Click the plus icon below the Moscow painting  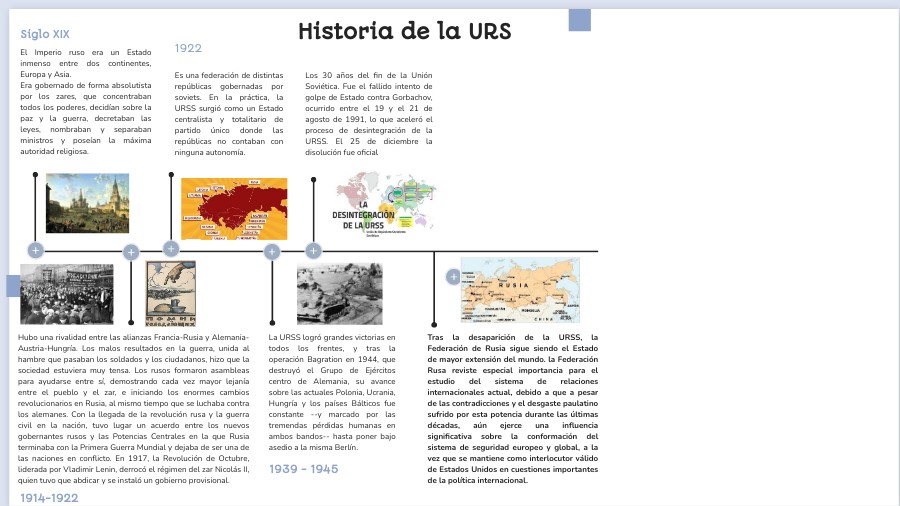pyautogui.click(x=35, y=250)
